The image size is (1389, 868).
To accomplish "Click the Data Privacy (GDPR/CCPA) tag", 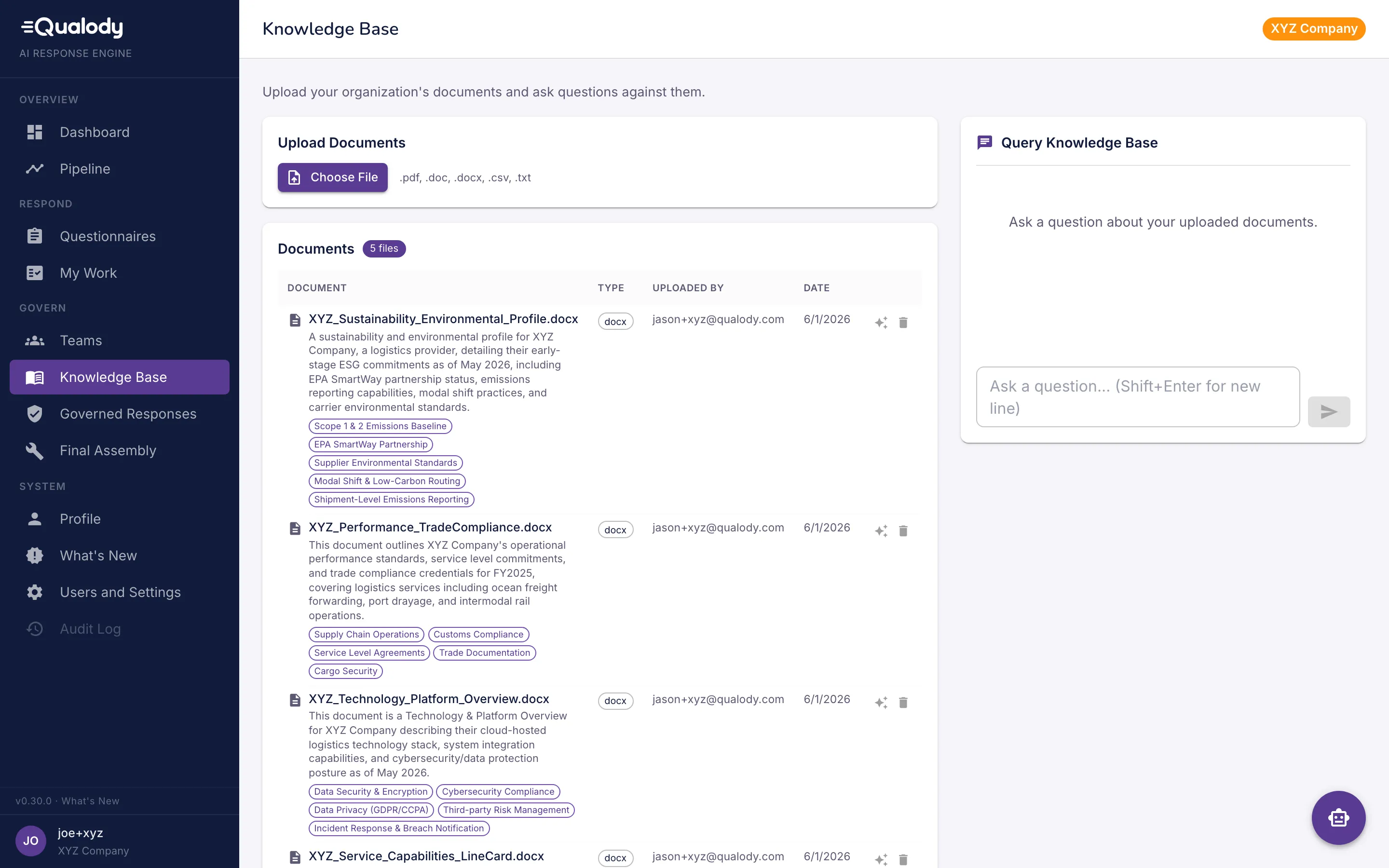I will [x=371, y=810].
